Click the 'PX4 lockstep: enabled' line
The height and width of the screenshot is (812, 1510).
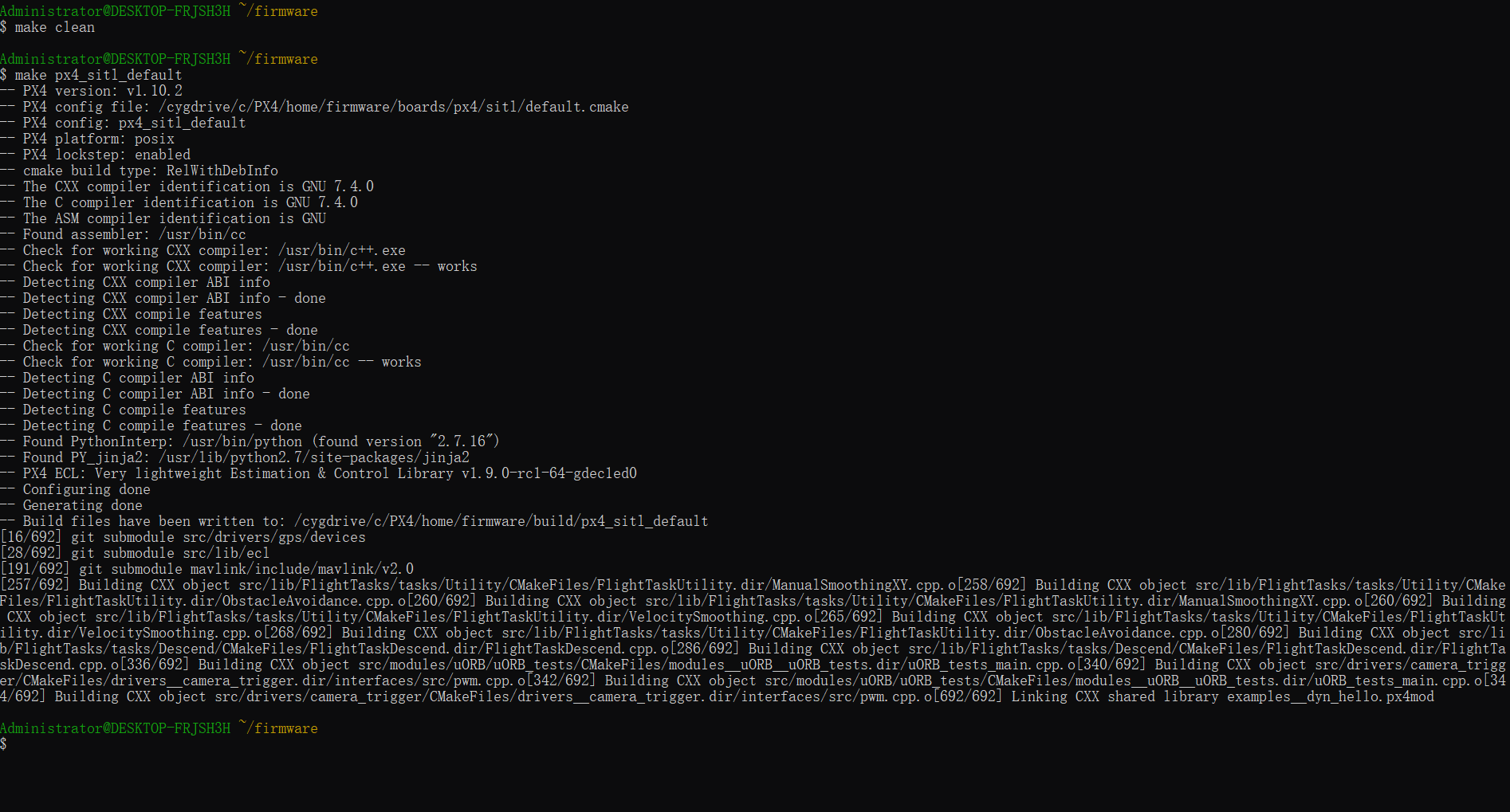(106, 155)
